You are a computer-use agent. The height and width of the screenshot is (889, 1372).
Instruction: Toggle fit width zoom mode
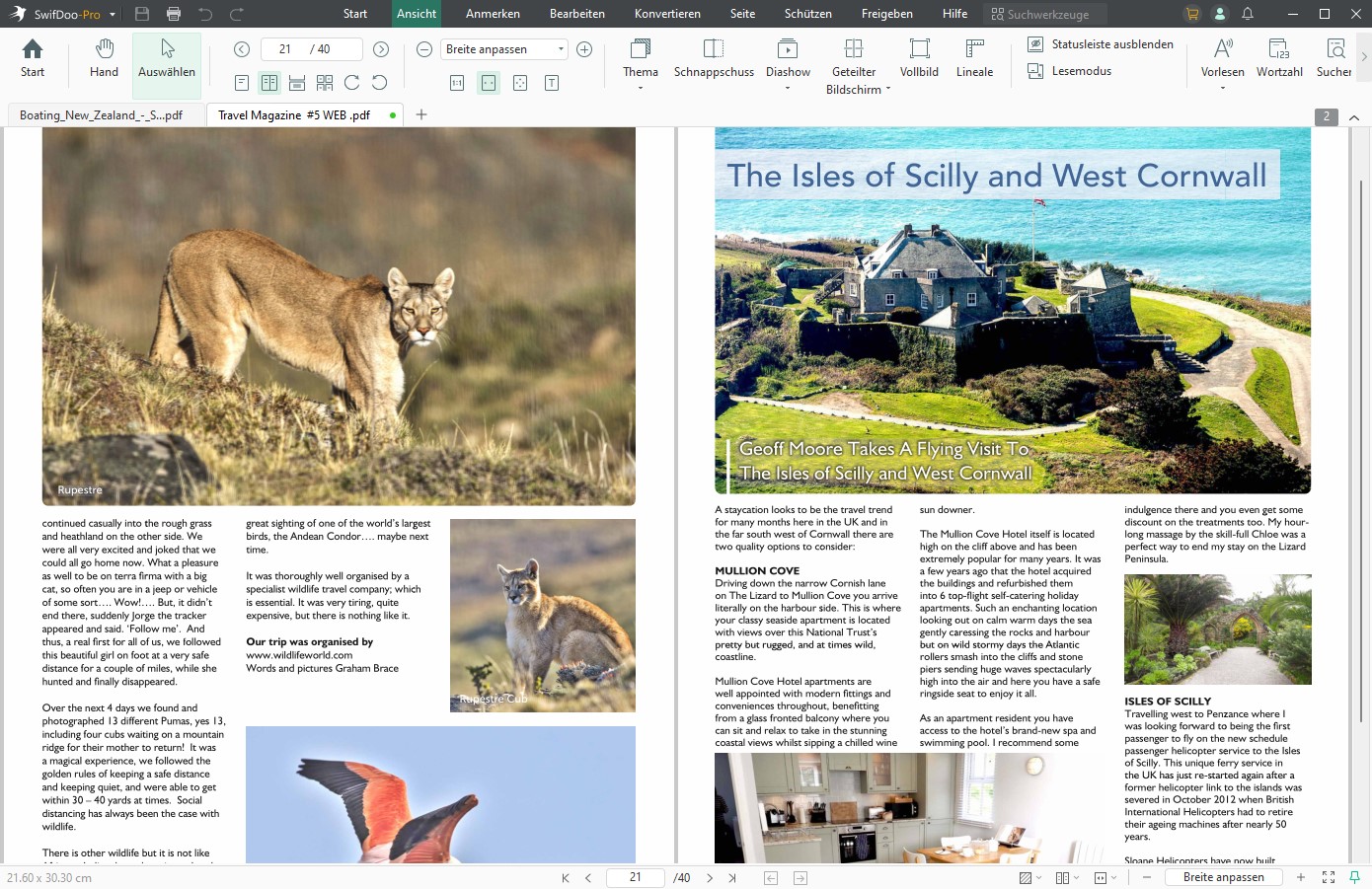(x=489, y=83)
